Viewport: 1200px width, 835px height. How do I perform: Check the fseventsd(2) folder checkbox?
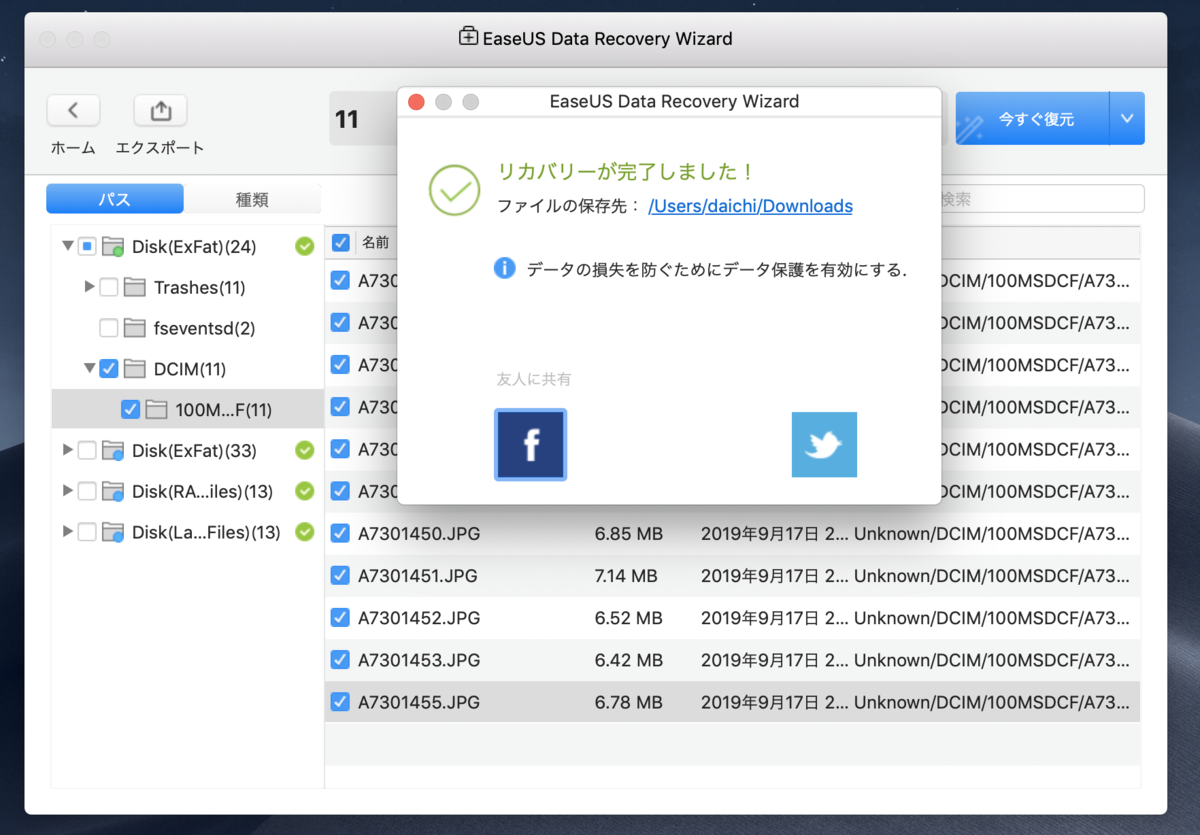pyautogui.click(x=109, y=328)
